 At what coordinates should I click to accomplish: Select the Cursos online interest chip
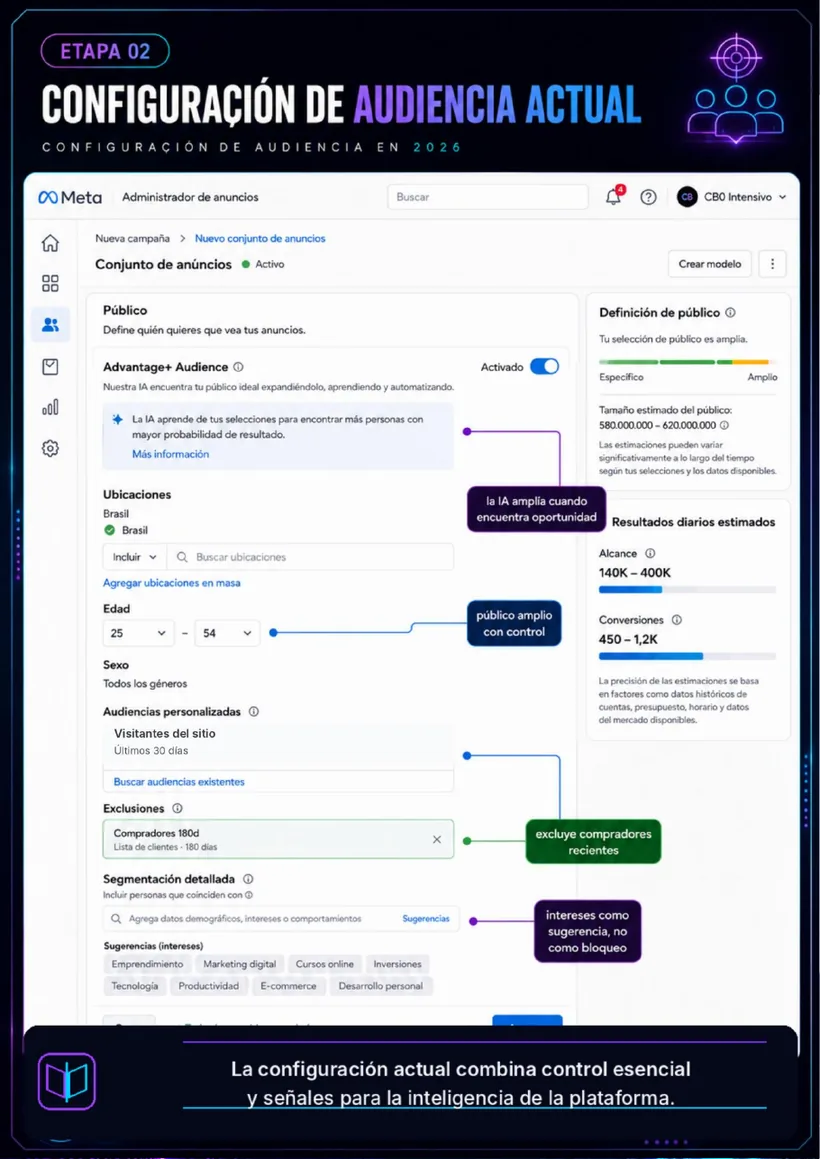pyautogui.click(x=325, y=965)
